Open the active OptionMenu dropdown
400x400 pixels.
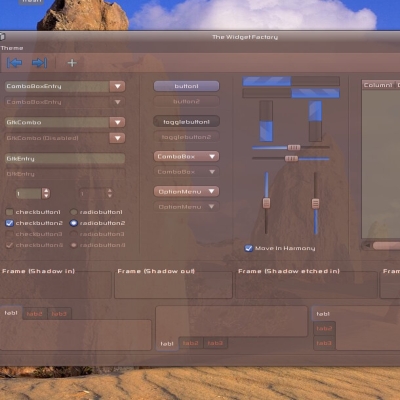coord(186,191)
